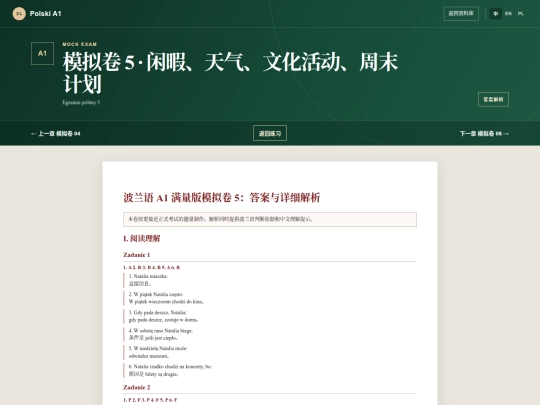Switch language to 中 (Chinese)
The height and width of the screenshot is (405, 540).
[x=496, y=14]
